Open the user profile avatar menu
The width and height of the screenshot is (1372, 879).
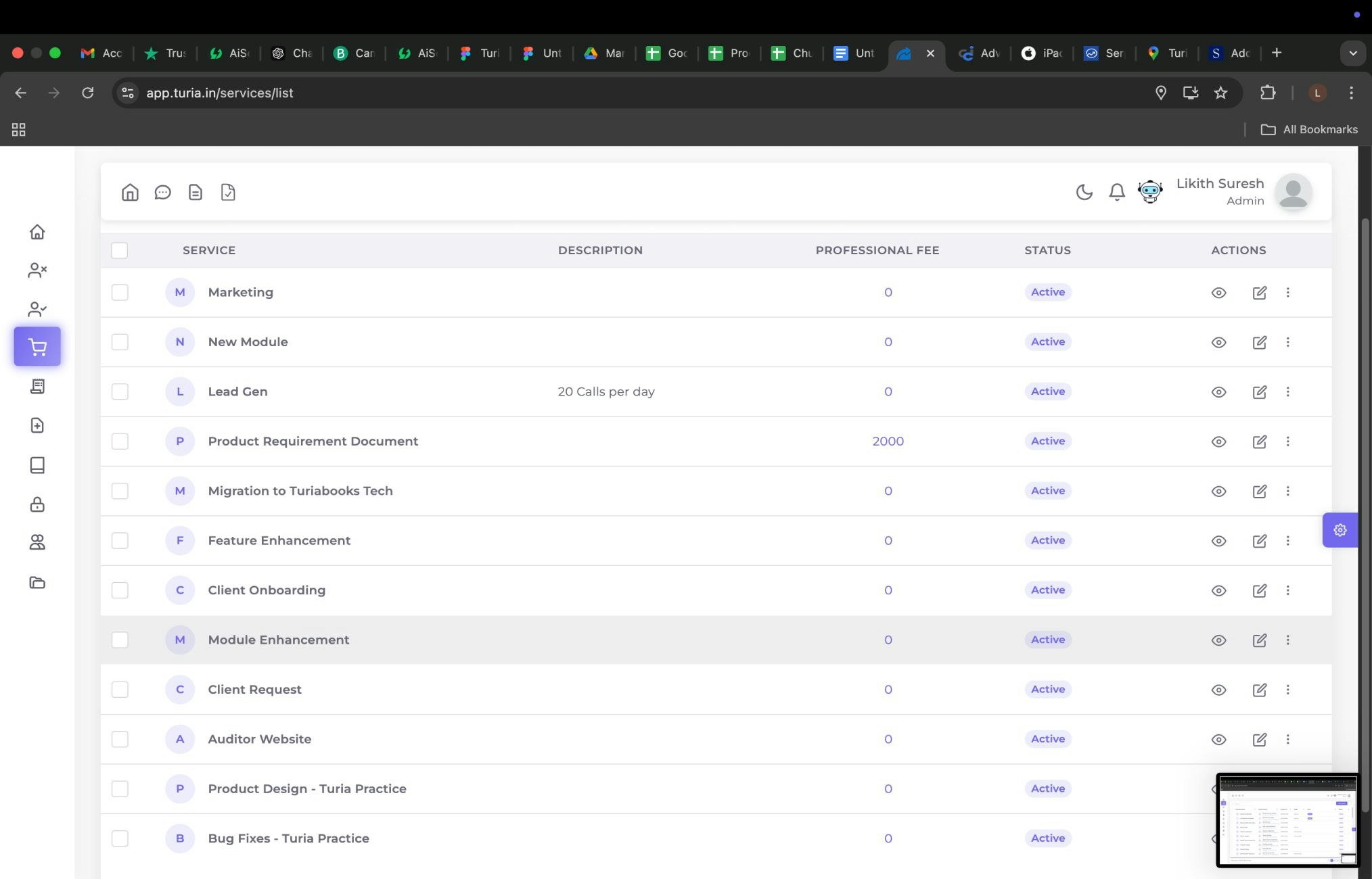tap(1294, 192)
